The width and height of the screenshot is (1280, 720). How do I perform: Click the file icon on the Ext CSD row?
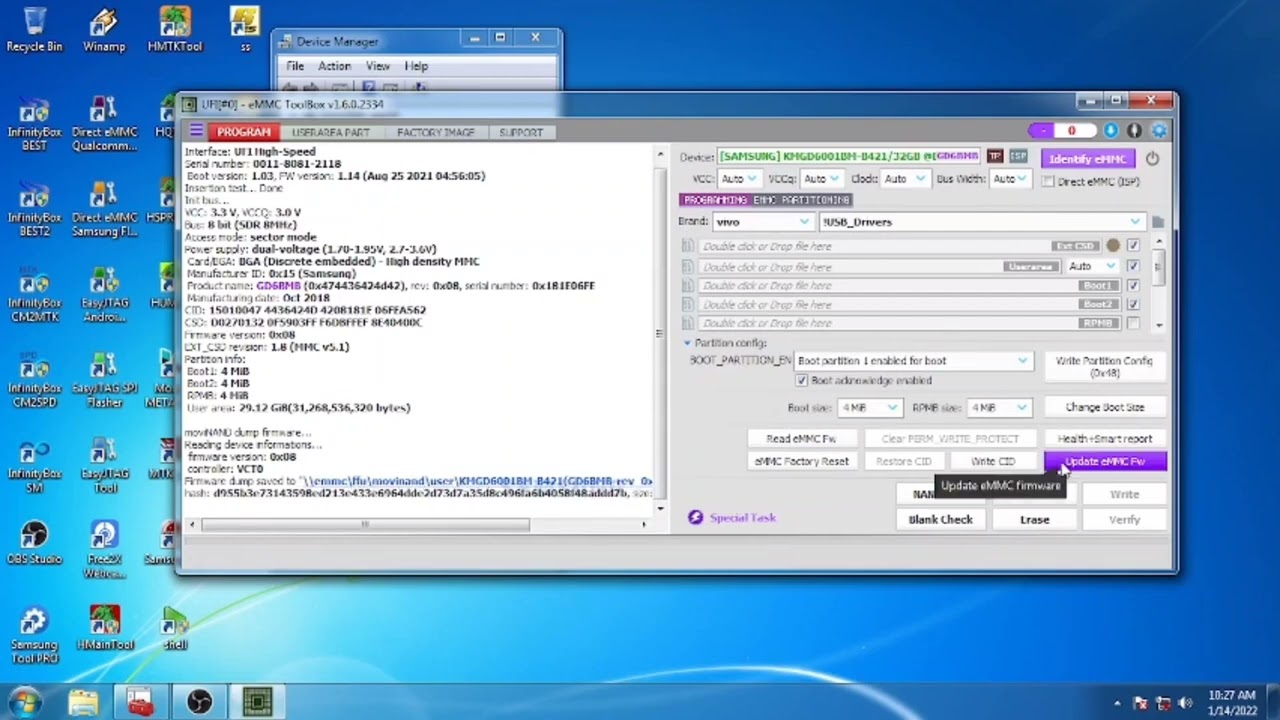[687, 246]
